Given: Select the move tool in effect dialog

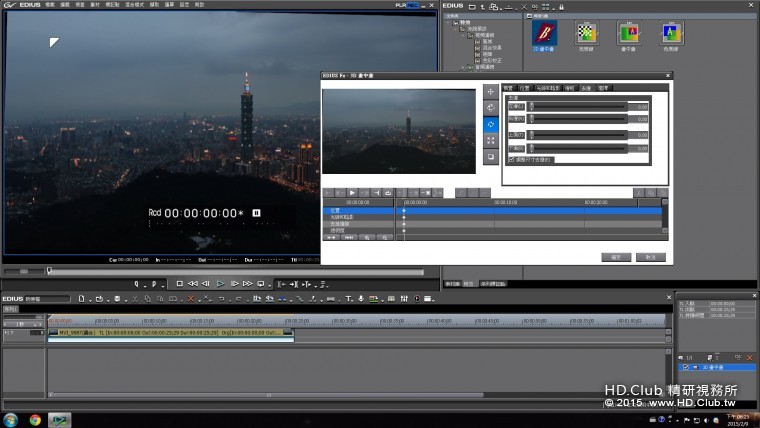Looking at the screenshot, I should [491, 92].
